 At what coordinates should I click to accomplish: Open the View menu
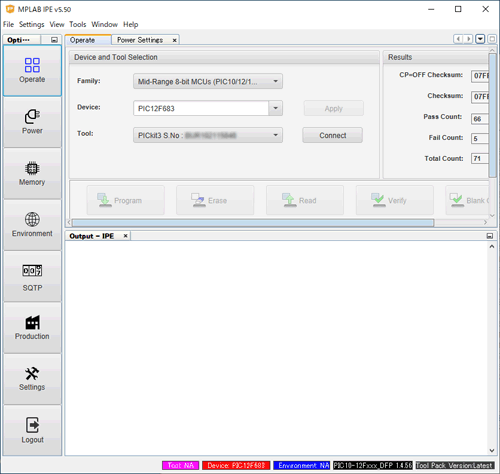(57, 24)
